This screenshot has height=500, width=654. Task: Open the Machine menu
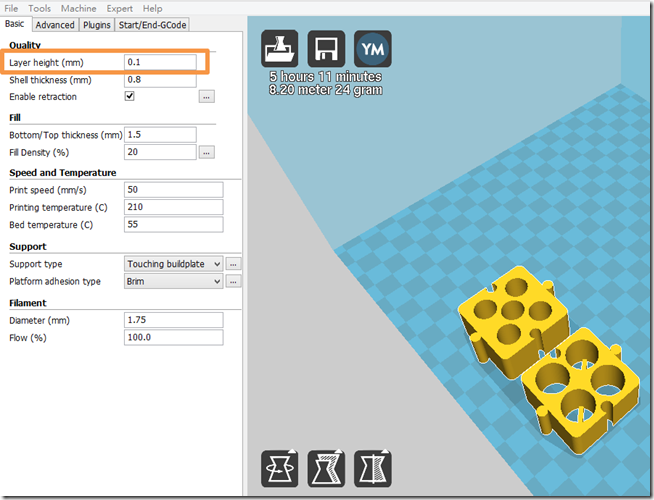click(78, 8)
